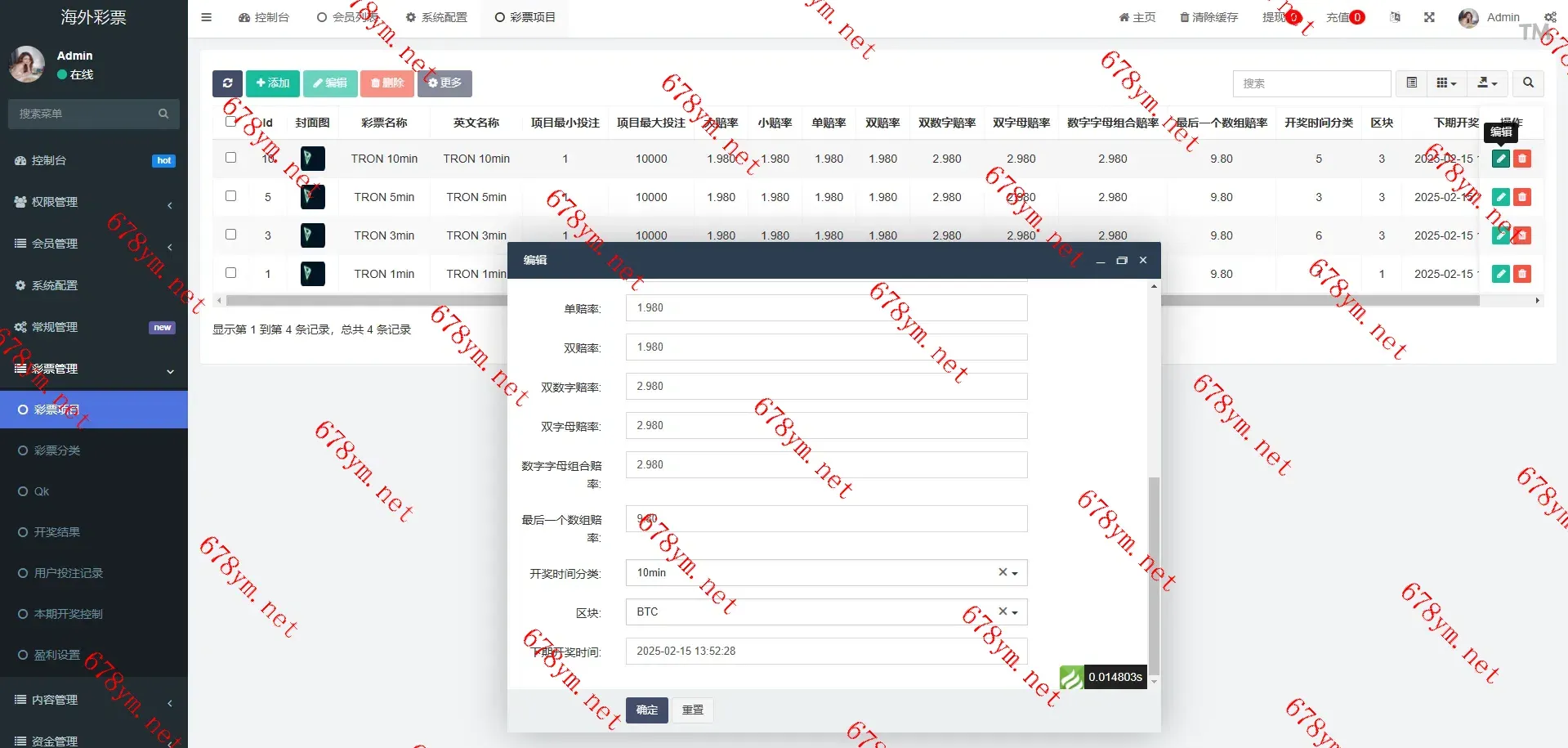Click the table view toggle icon
The width and height of the screenshot is (1568, 748).
pos(1411,83)
